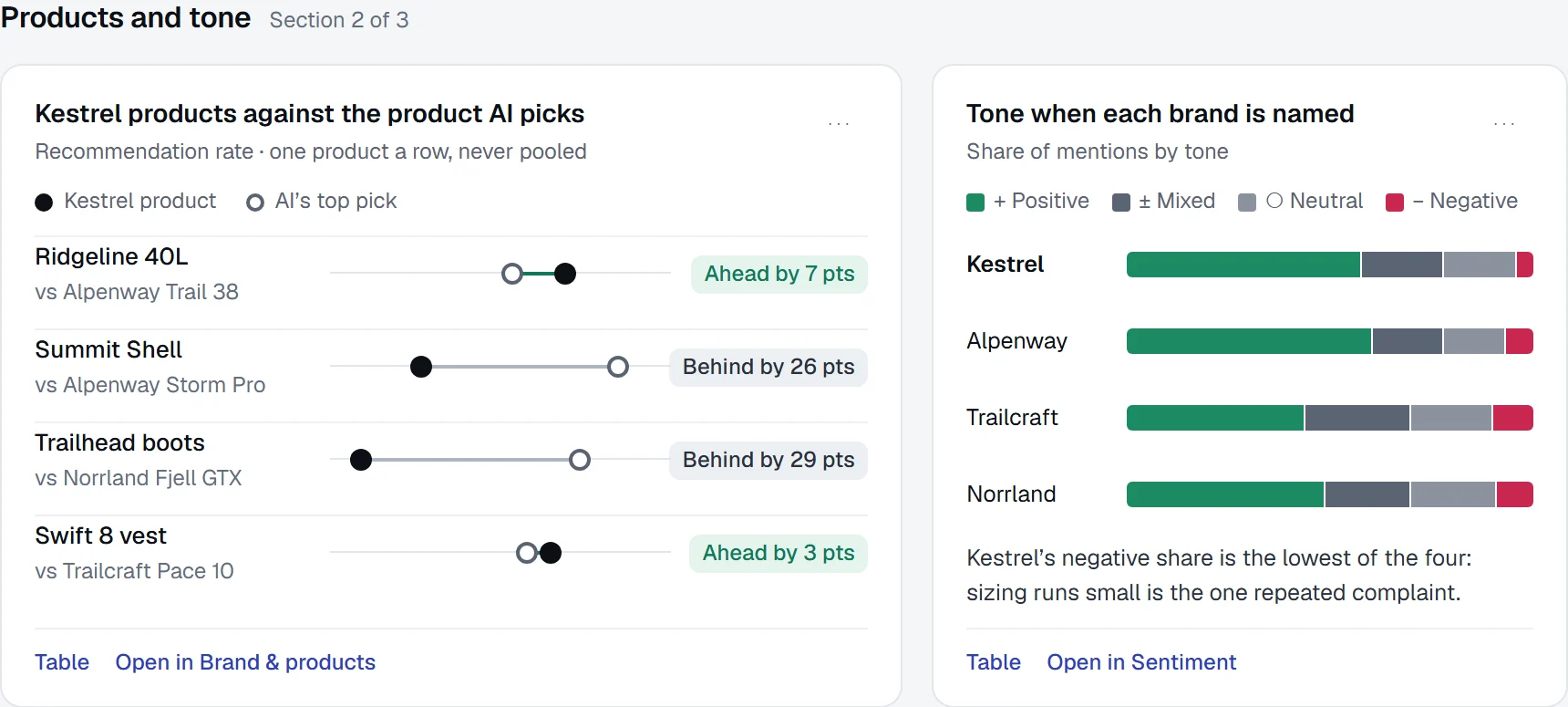
Task: Open in Brand & products
Action: 245,662
